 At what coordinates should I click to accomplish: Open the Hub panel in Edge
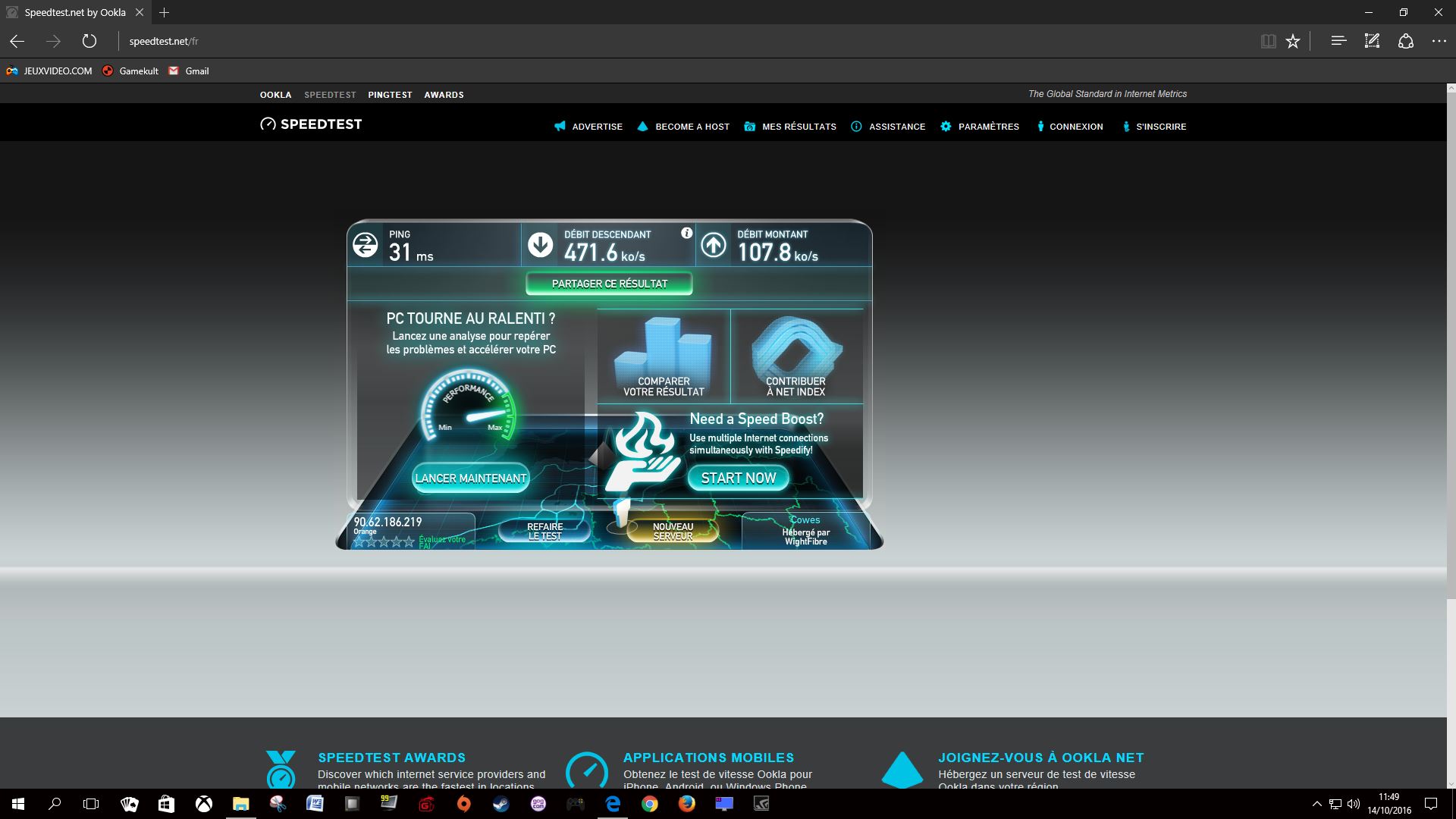point(1338,41)
